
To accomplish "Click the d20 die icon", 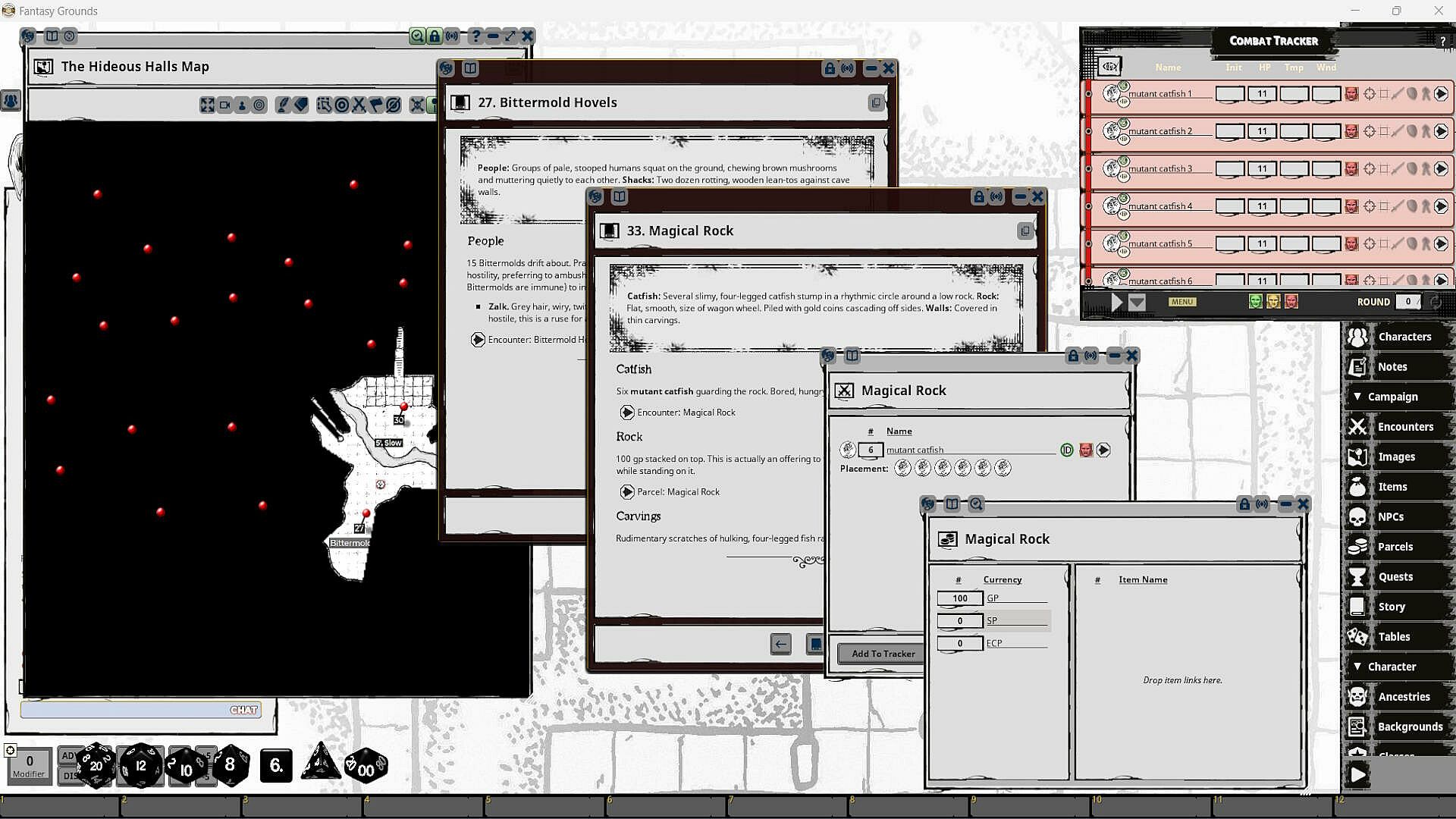I will (x=96, y=765).
